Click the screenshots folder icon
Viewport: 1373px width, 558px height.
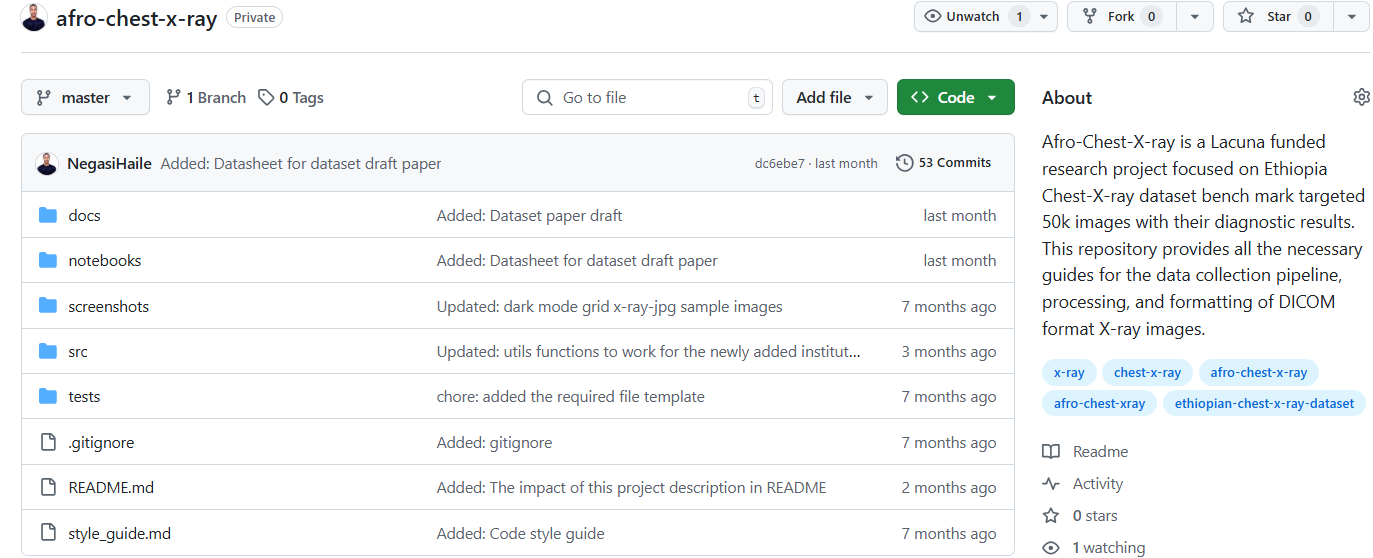coord(48,306)
